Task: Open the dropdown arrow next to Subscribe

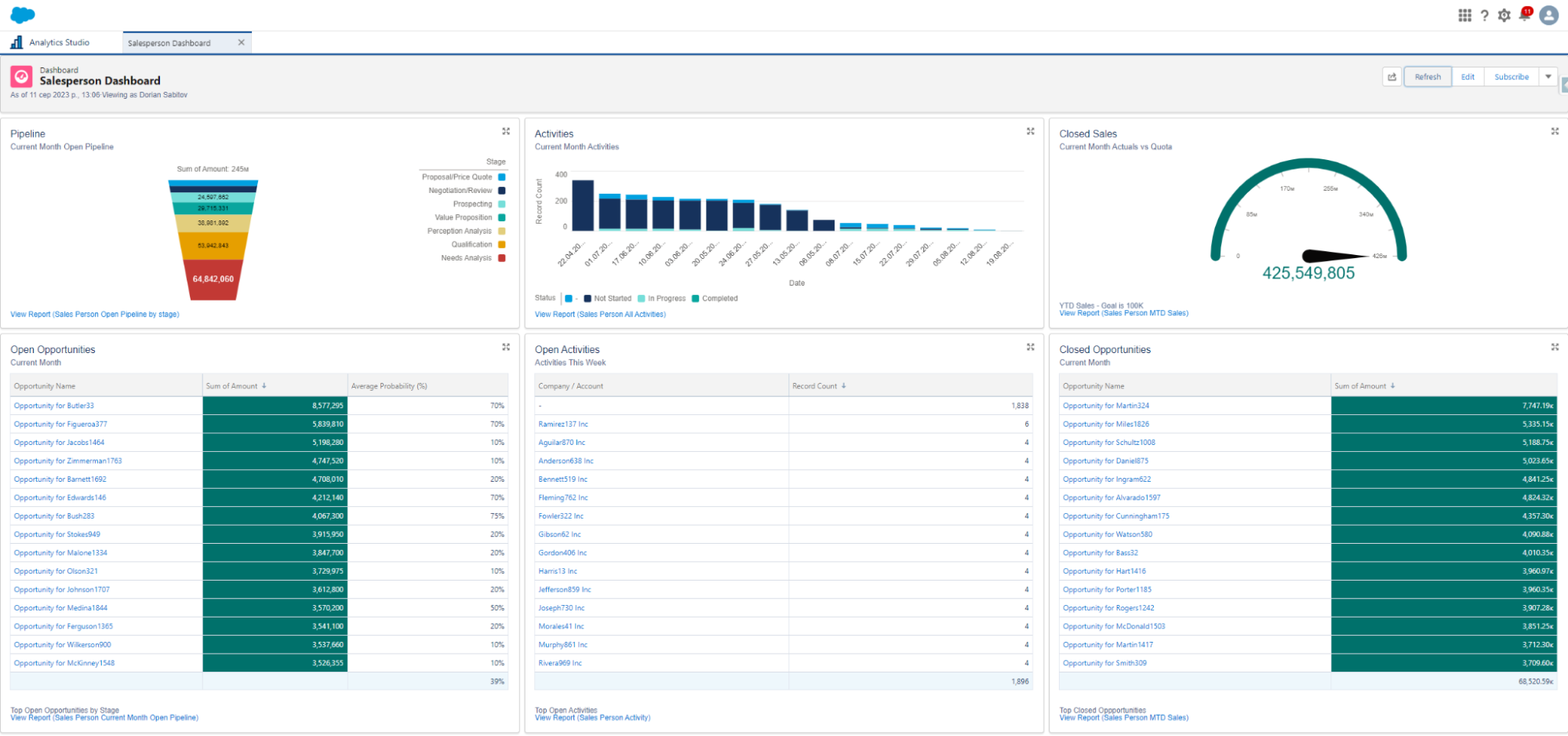Action: tap(1548, 76)
